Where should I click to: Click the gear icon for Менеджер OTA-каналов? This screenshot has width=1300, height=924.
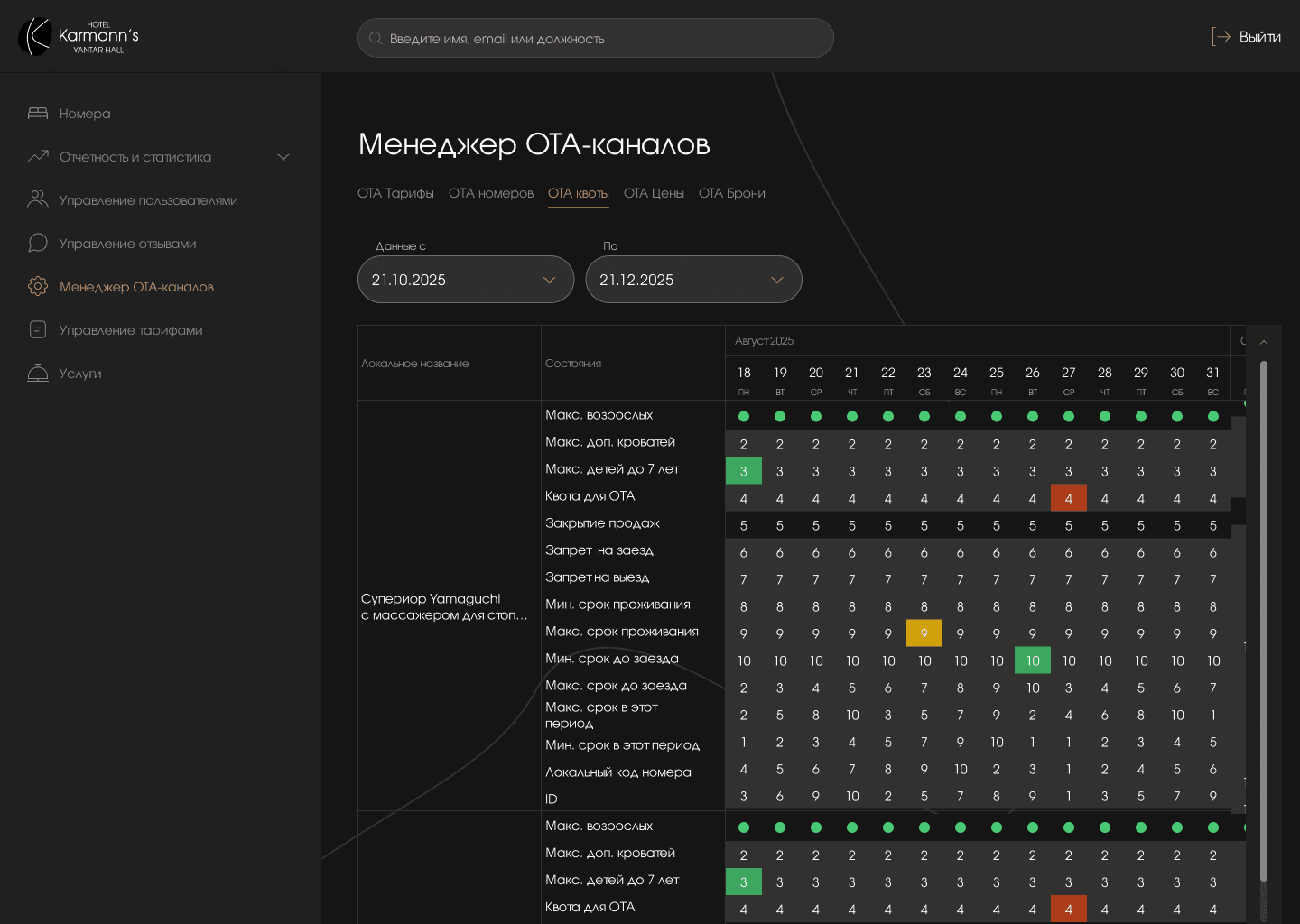click(x=38, y=287)
